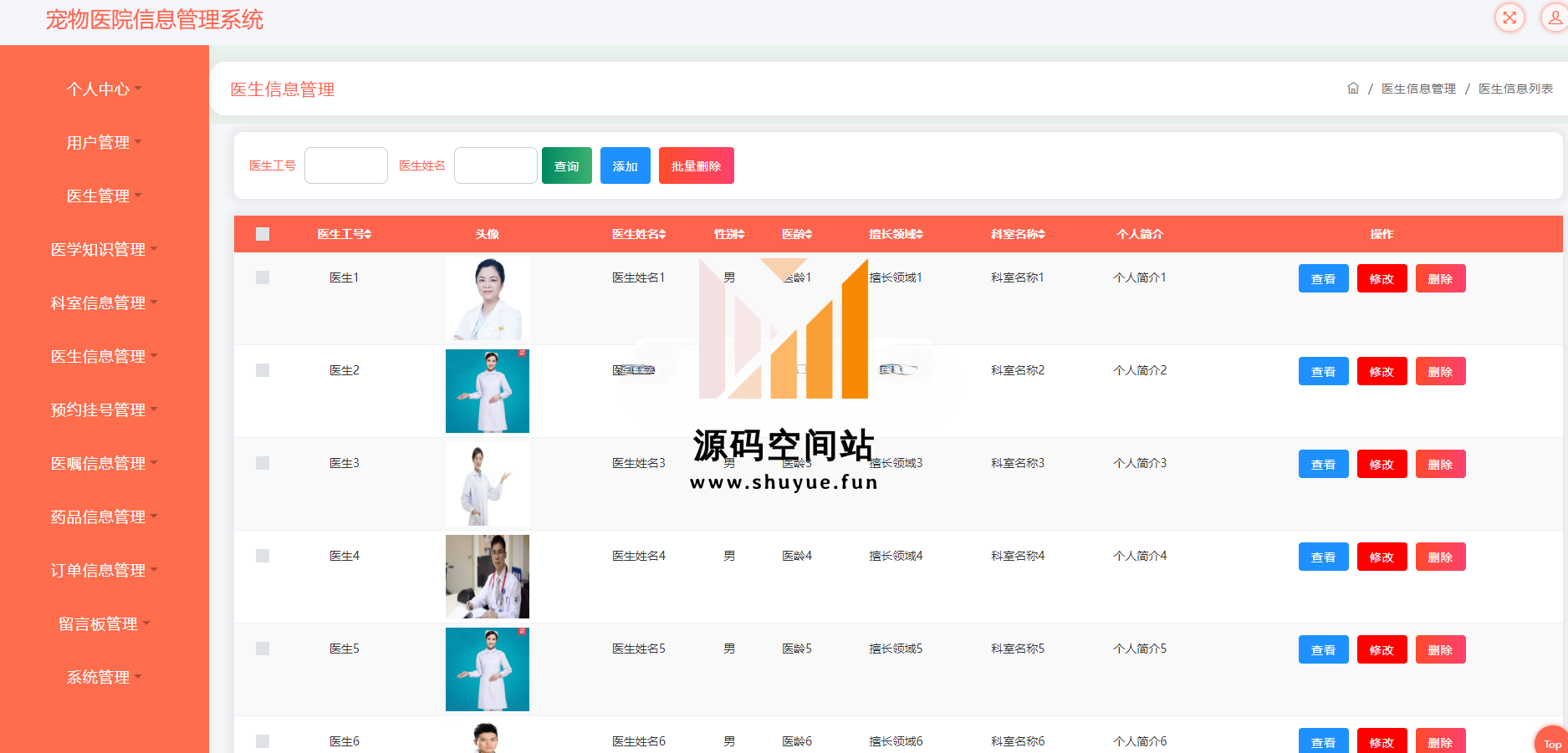View details for 医生6 with 查看
The image size is (1568, 753).
tap(1324, 741)
